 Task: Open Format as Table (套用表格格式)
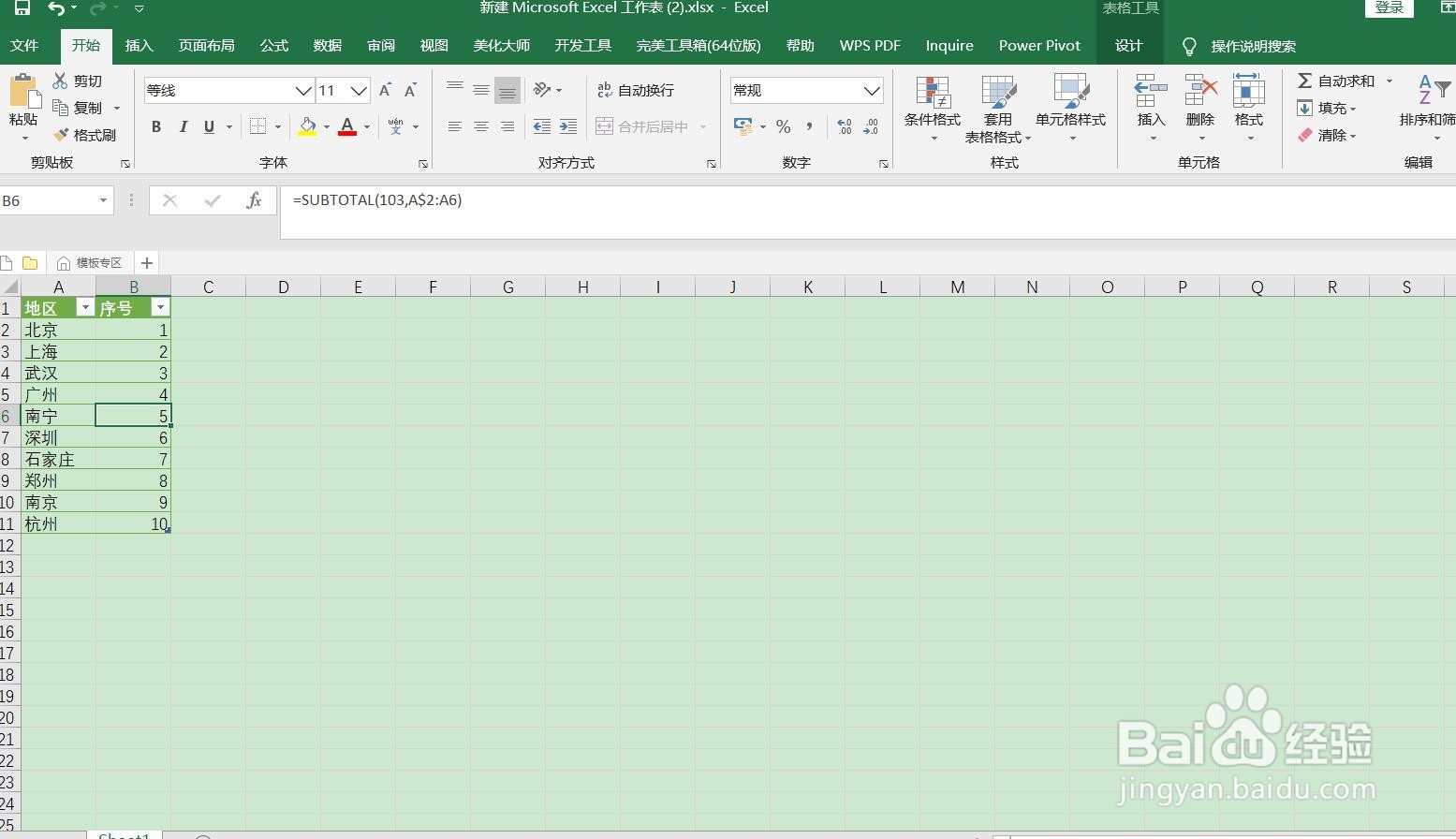click(998, 109)
